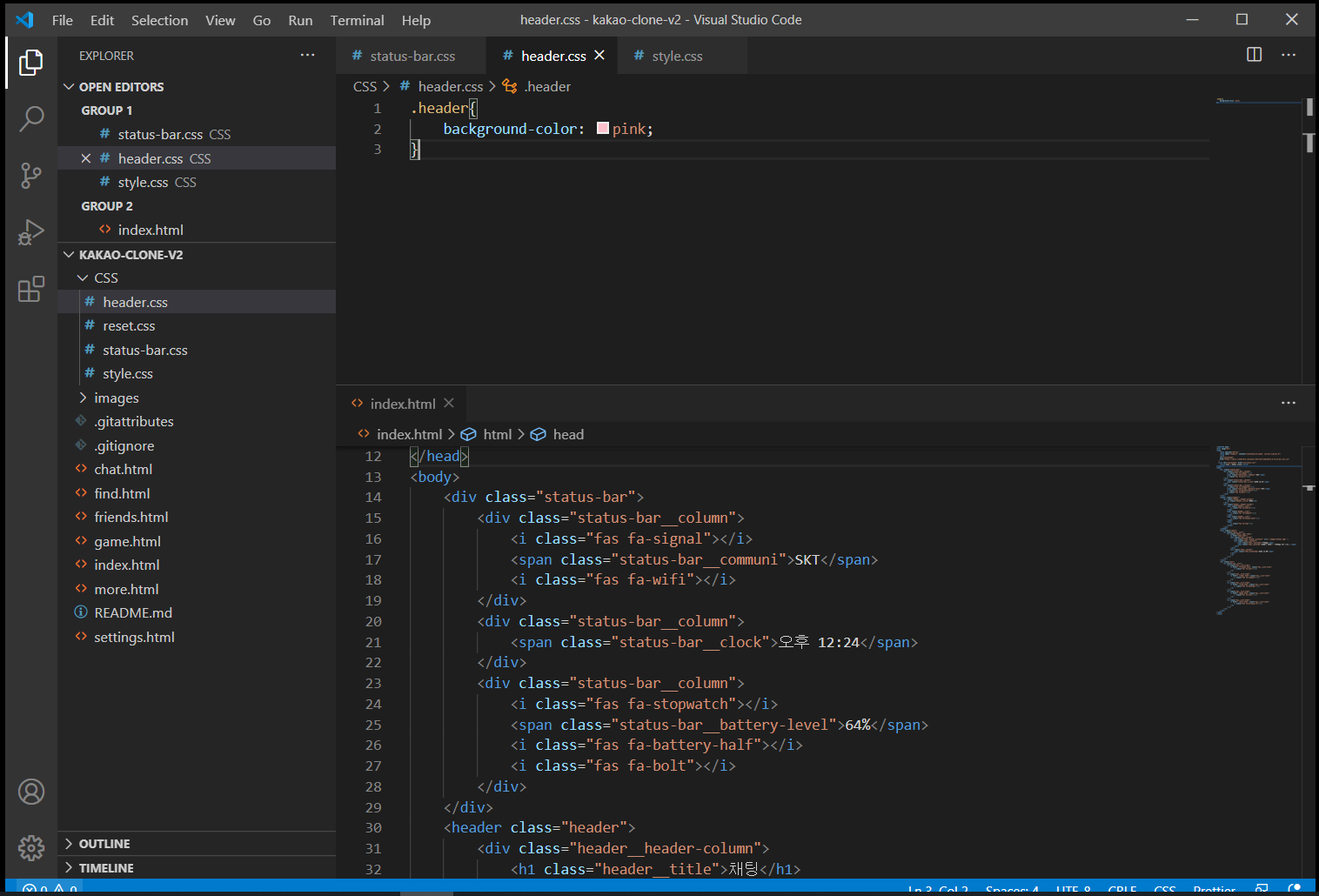Click the CSS breadcrumb in top editor
The height and width of the screenshot is (896, 1319).
click(x=365, y=86)
